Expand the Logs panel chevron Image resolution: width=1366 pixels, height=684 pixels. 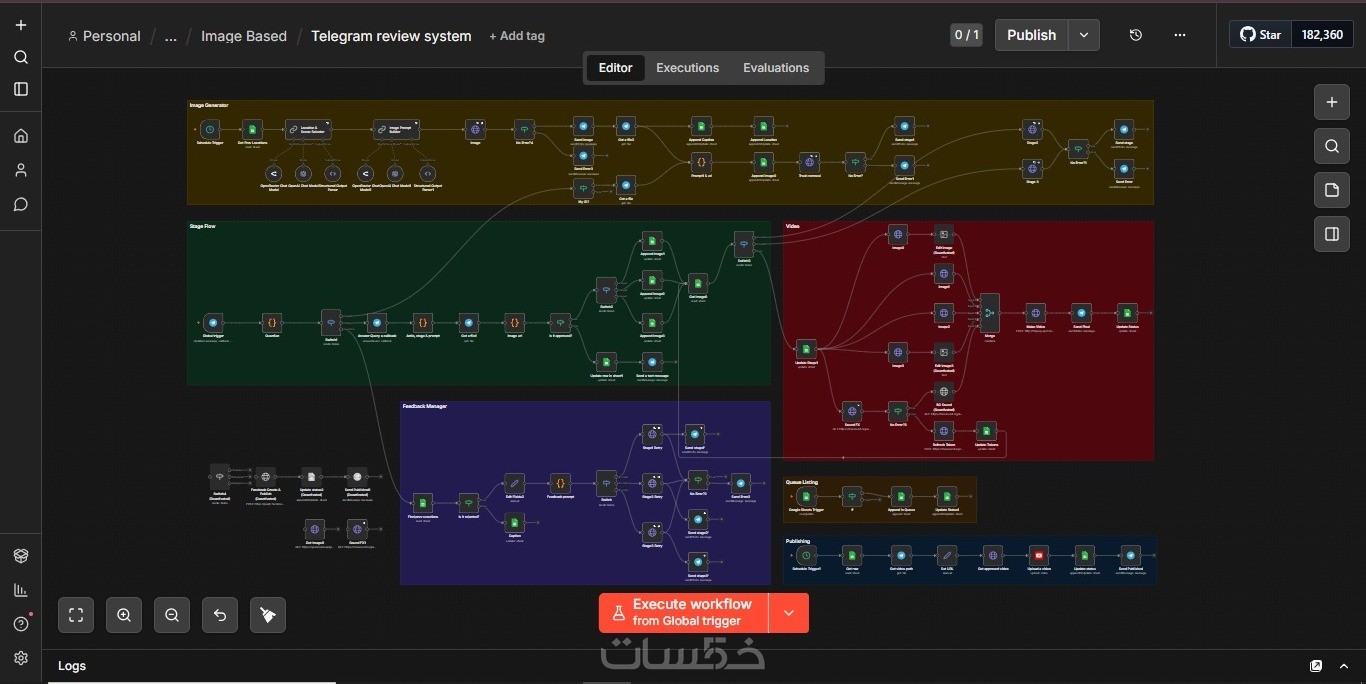click(x=1344, y=666)
